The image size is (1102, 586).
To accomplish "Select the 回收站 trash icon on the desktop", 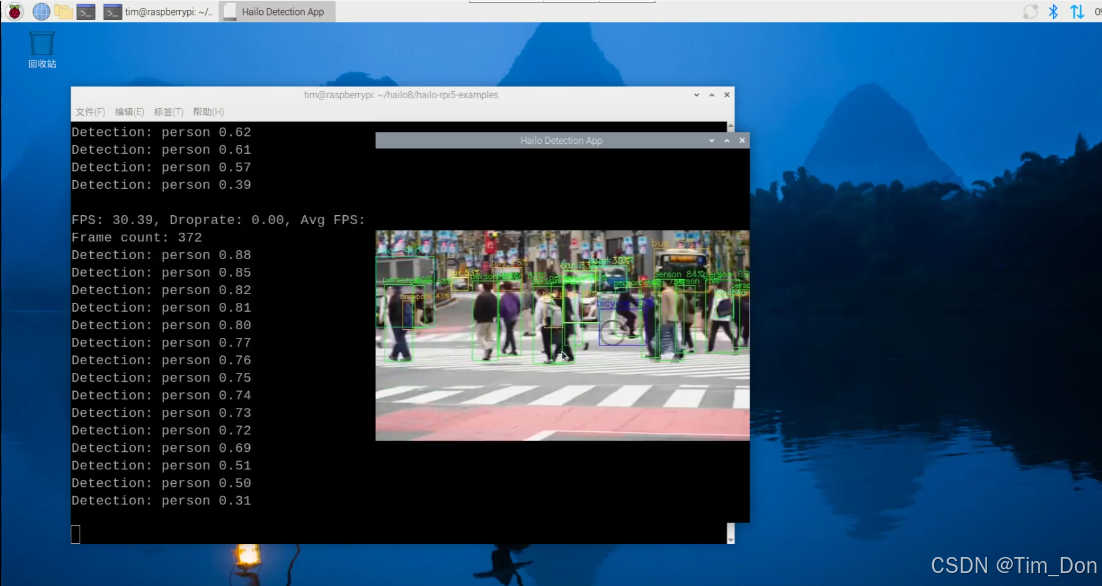I will click(42, 49).
